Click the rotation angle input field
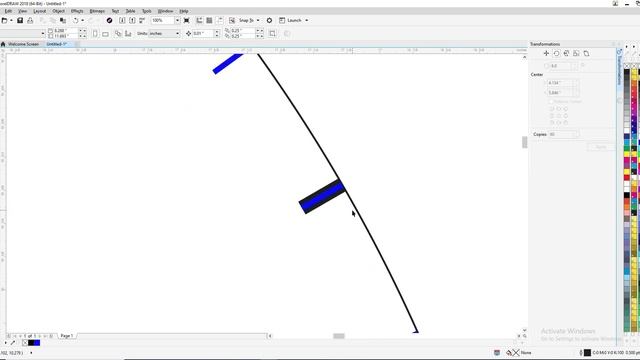Image resolution: width=640 pixels, height=360 pixels. (x=561, y=66)
